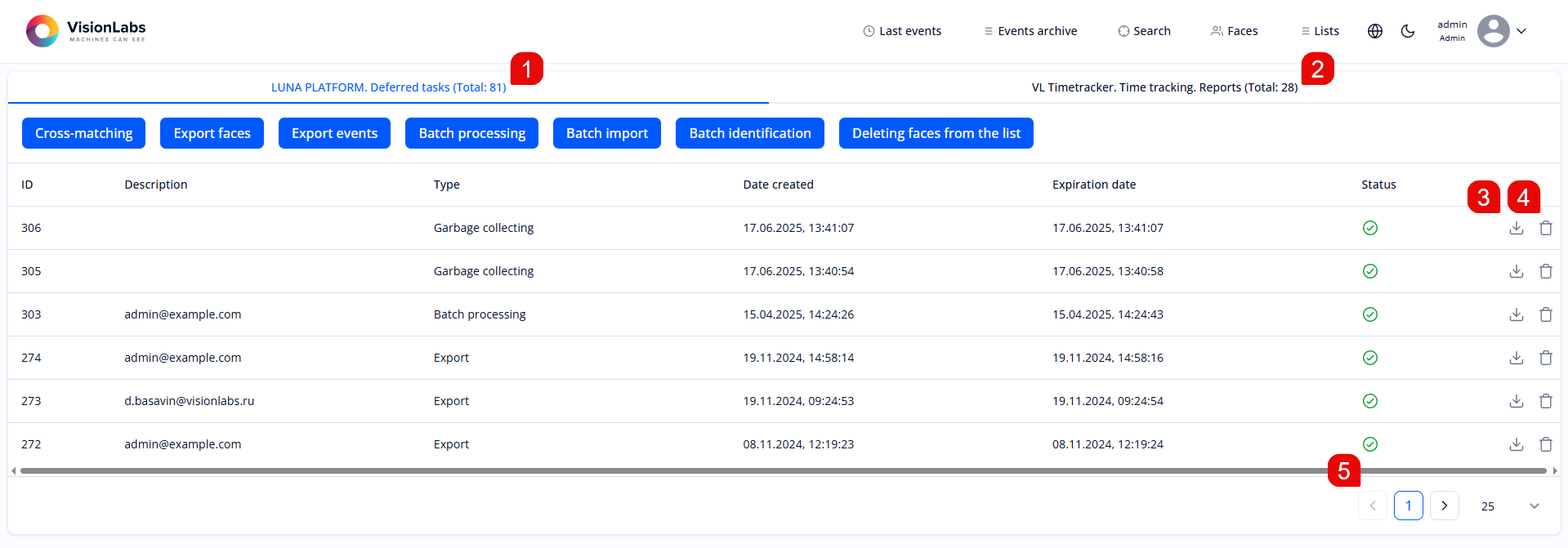Open language selector globe icon
The width and height of the screenshot is (1568, 548).
point(1375,31)
